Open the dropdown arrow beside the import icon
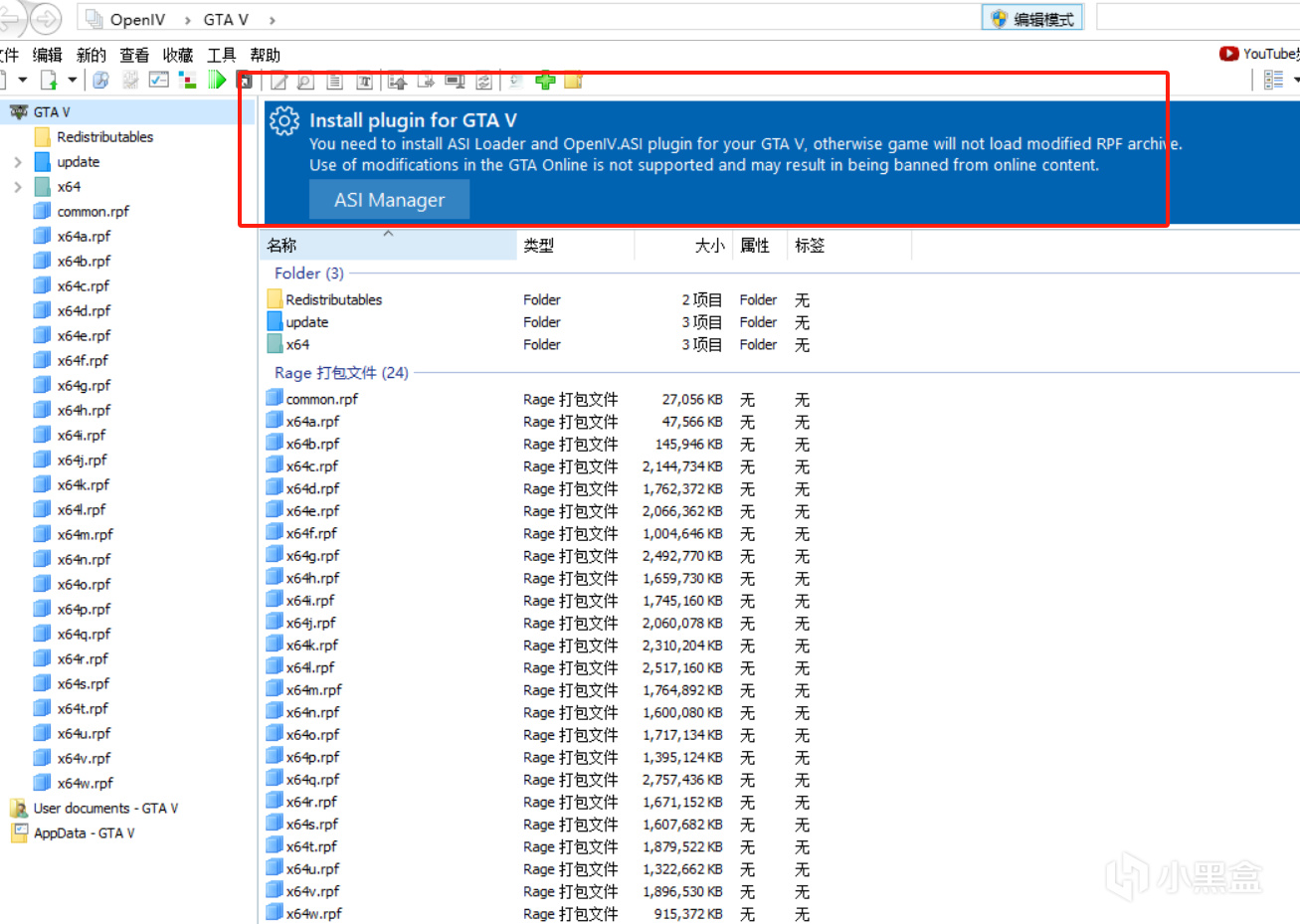Image resolution: width=1300 pixels, height=924 pixels. (72, 81)
